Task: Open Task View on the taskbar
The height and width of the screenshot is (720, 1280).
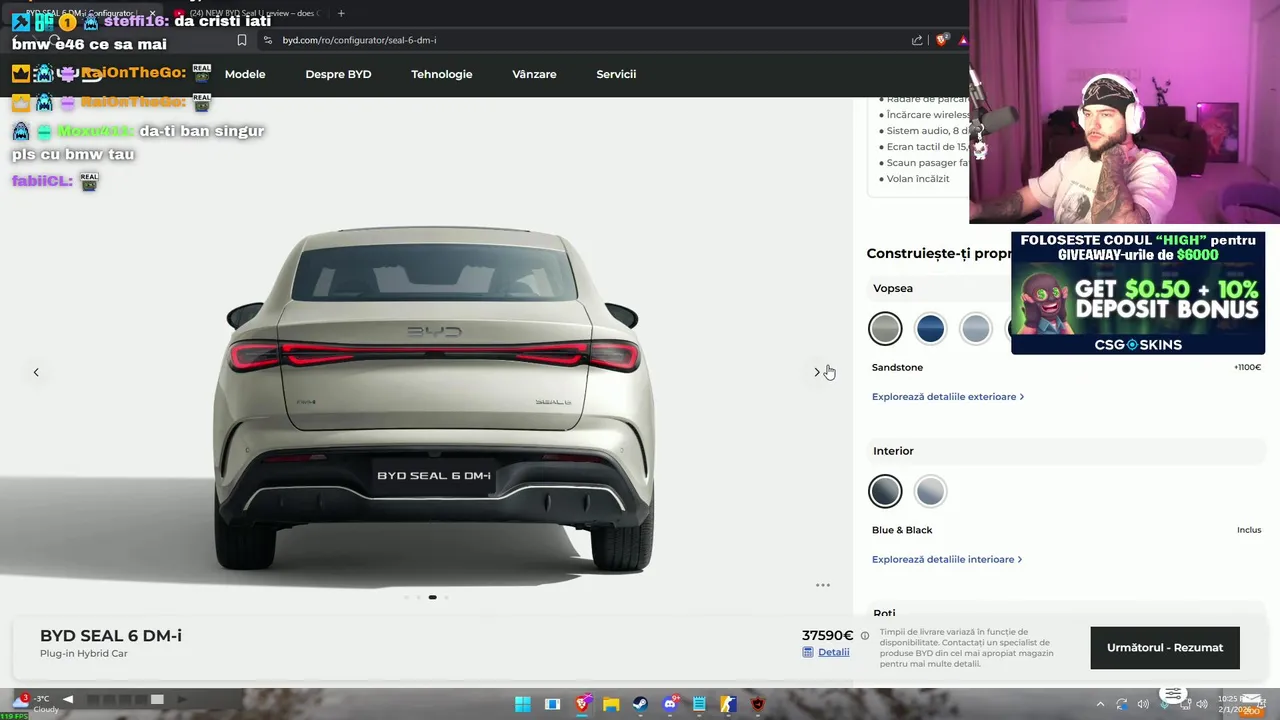Action: click(552, 704)
